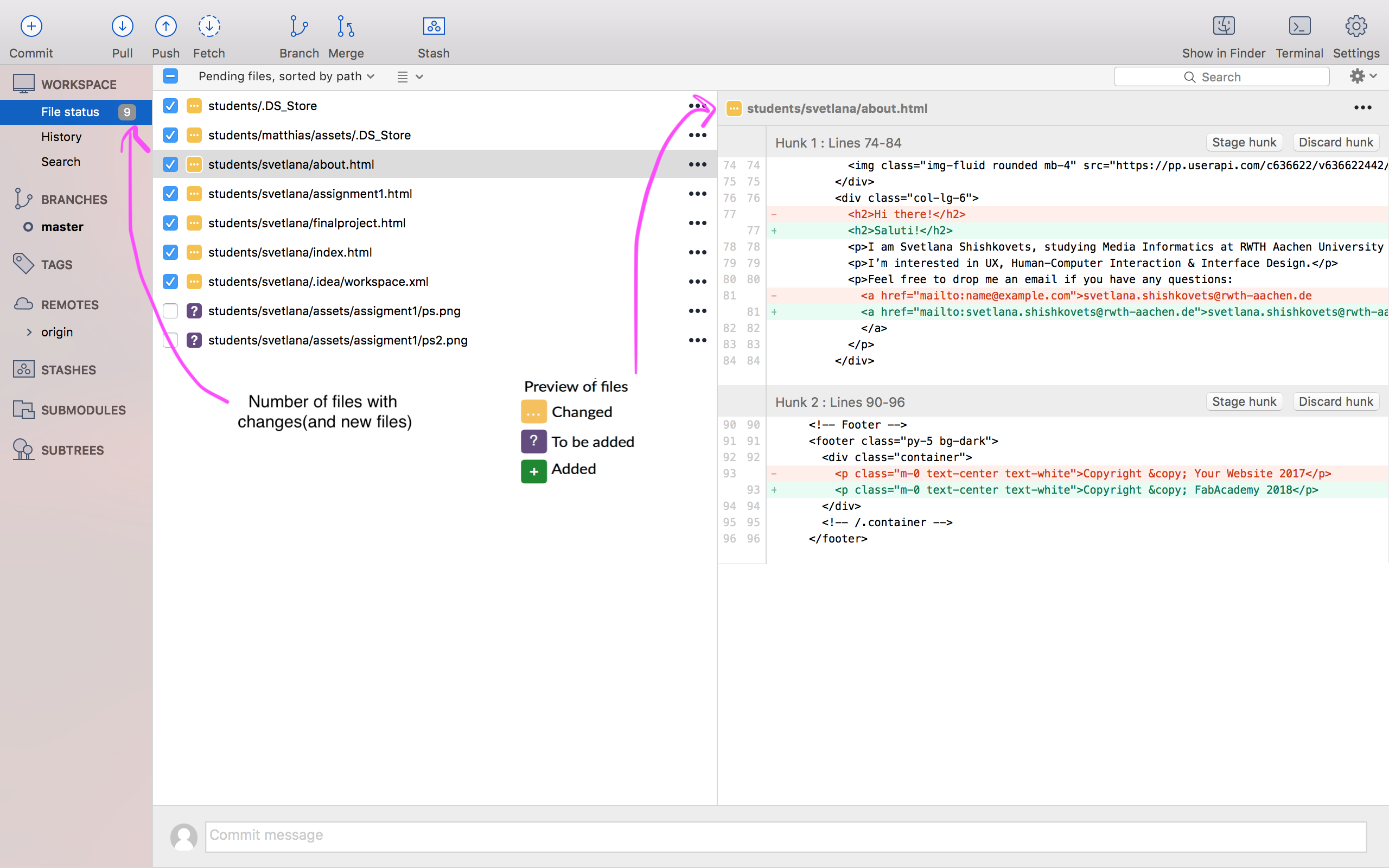Select the master branch
This screenshot has height=868, width=1389.
62,227
